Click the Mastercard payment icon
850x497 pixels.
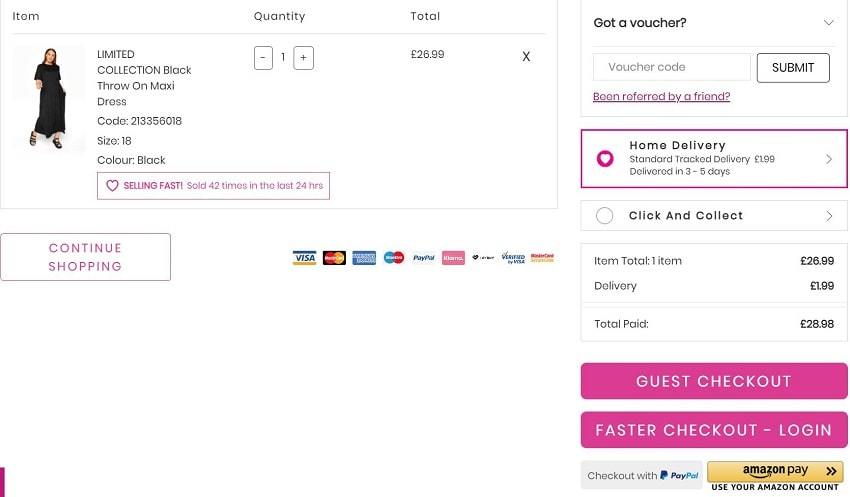pos(334,258)
